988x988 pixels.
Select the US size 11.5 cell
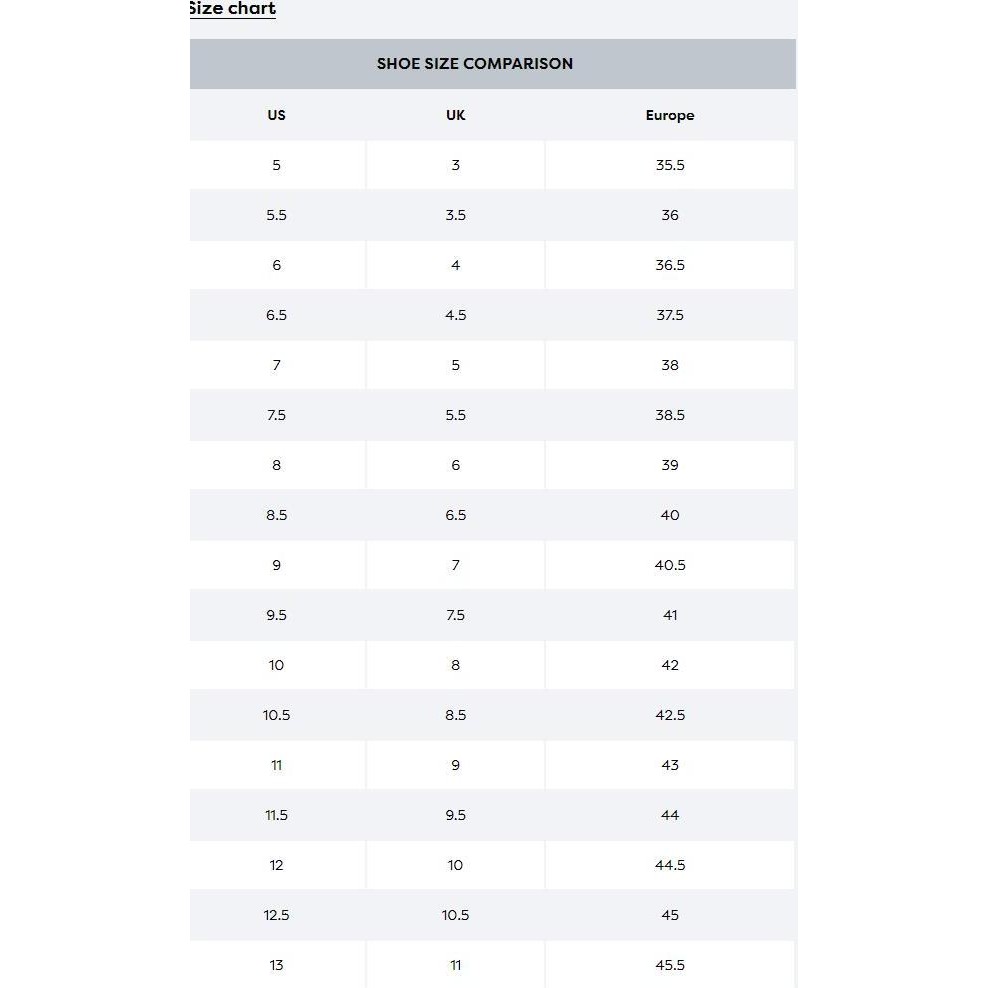277,815
